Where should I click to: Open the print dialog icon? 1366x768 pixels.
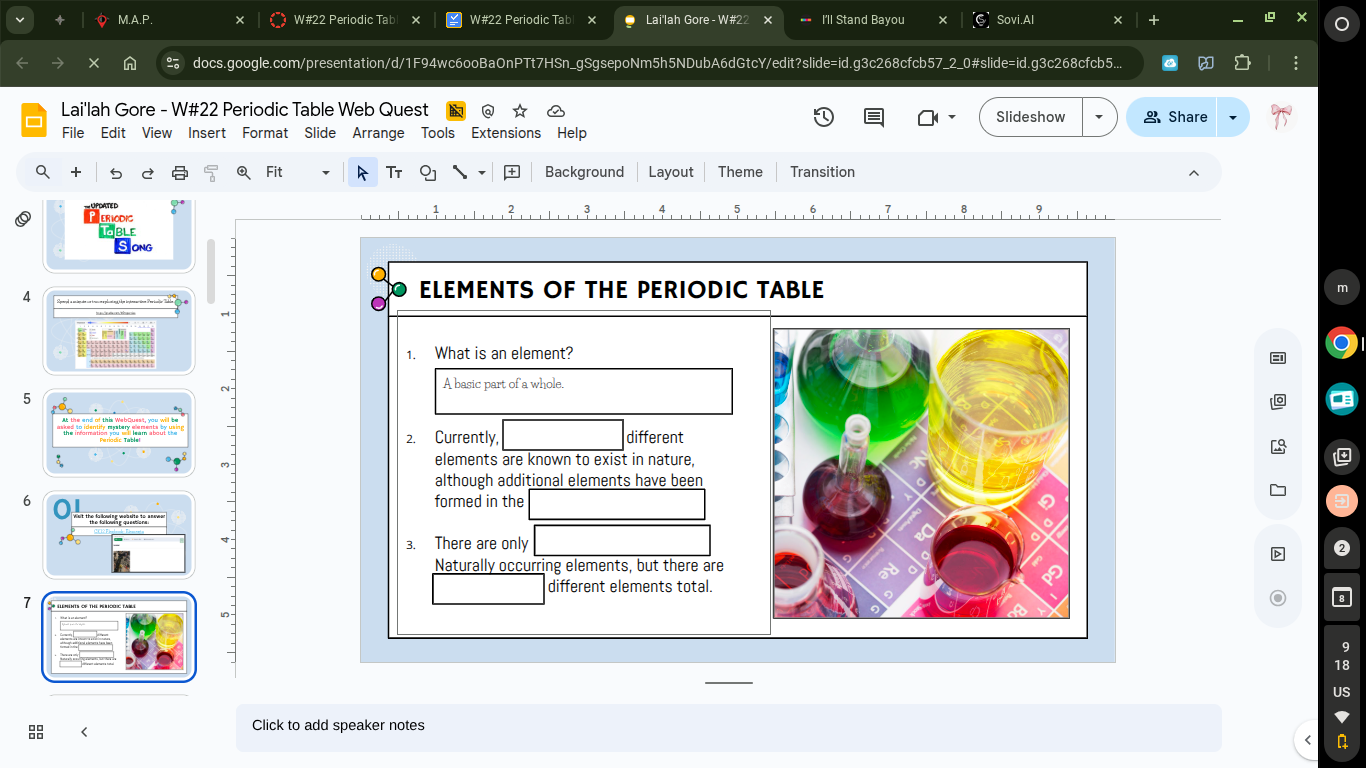click(180, 172)
